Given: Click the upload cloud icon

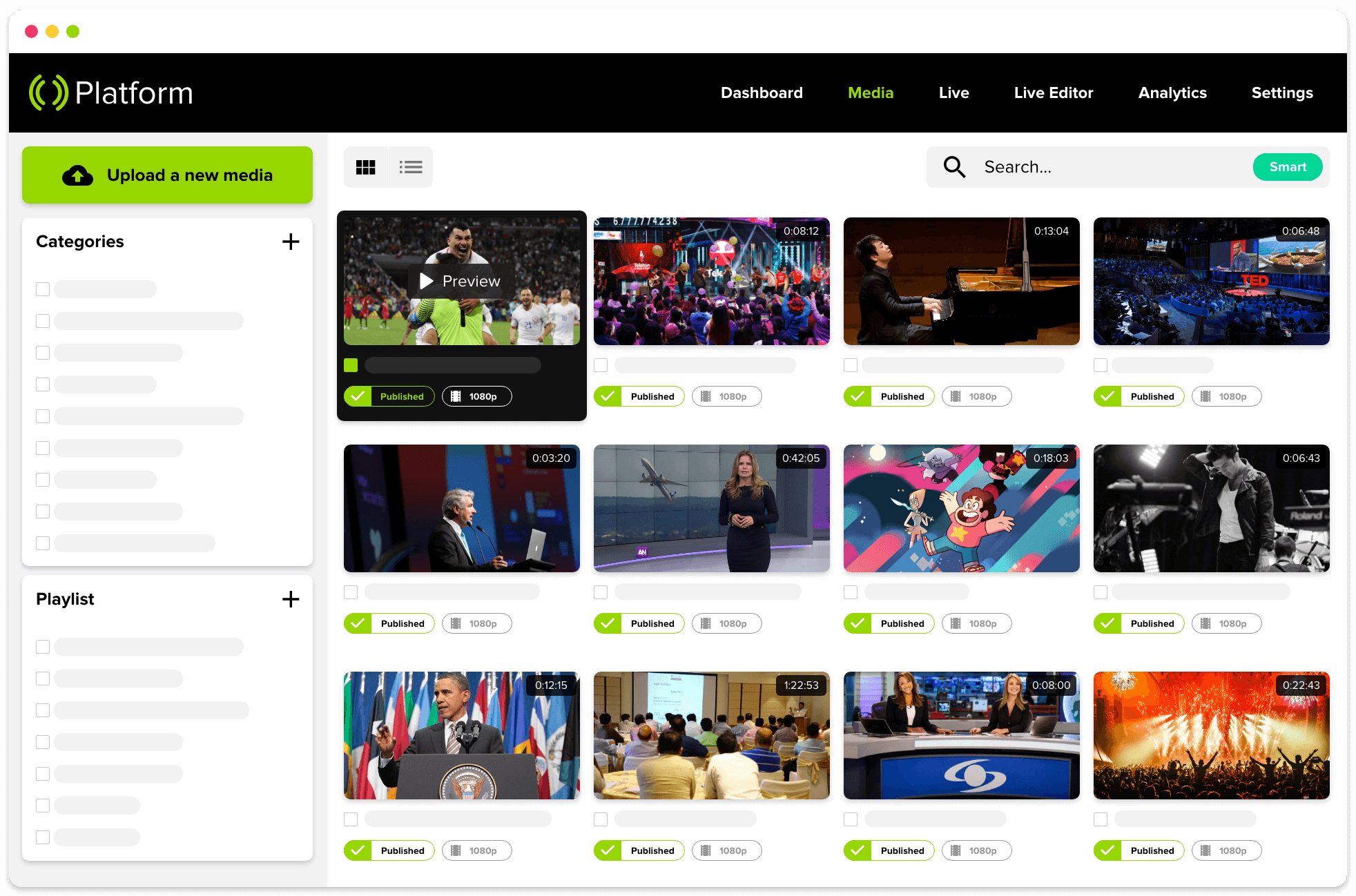Looking at the screenshot, I should tap(77, 175).
